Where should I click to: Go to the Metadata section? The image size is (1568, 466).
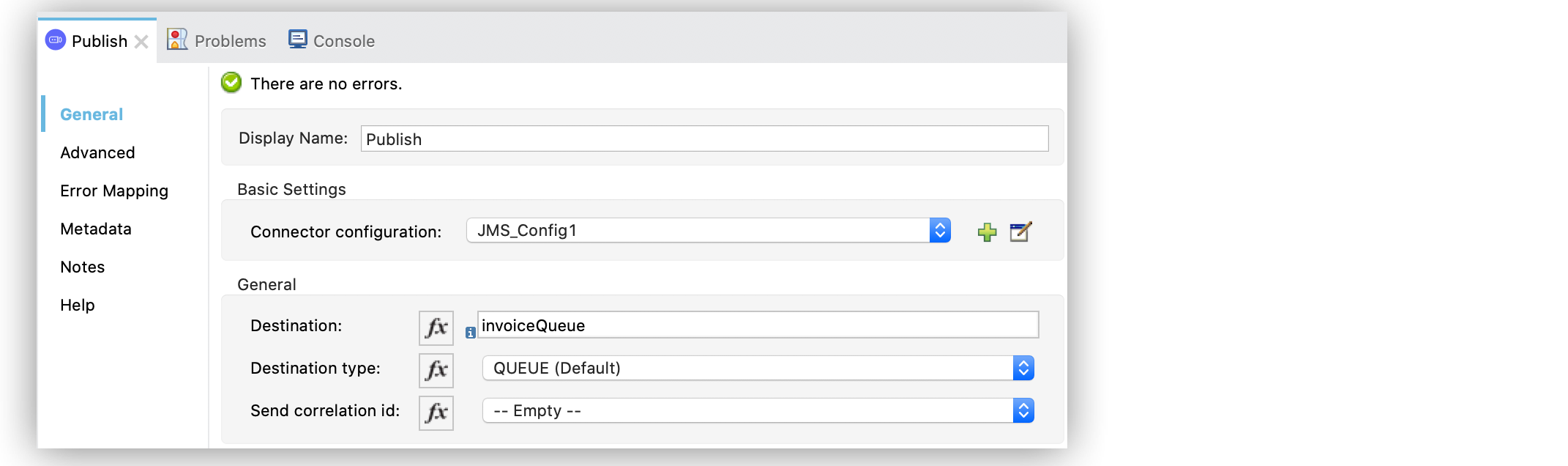pyautogui.click(x=95, y=229)
